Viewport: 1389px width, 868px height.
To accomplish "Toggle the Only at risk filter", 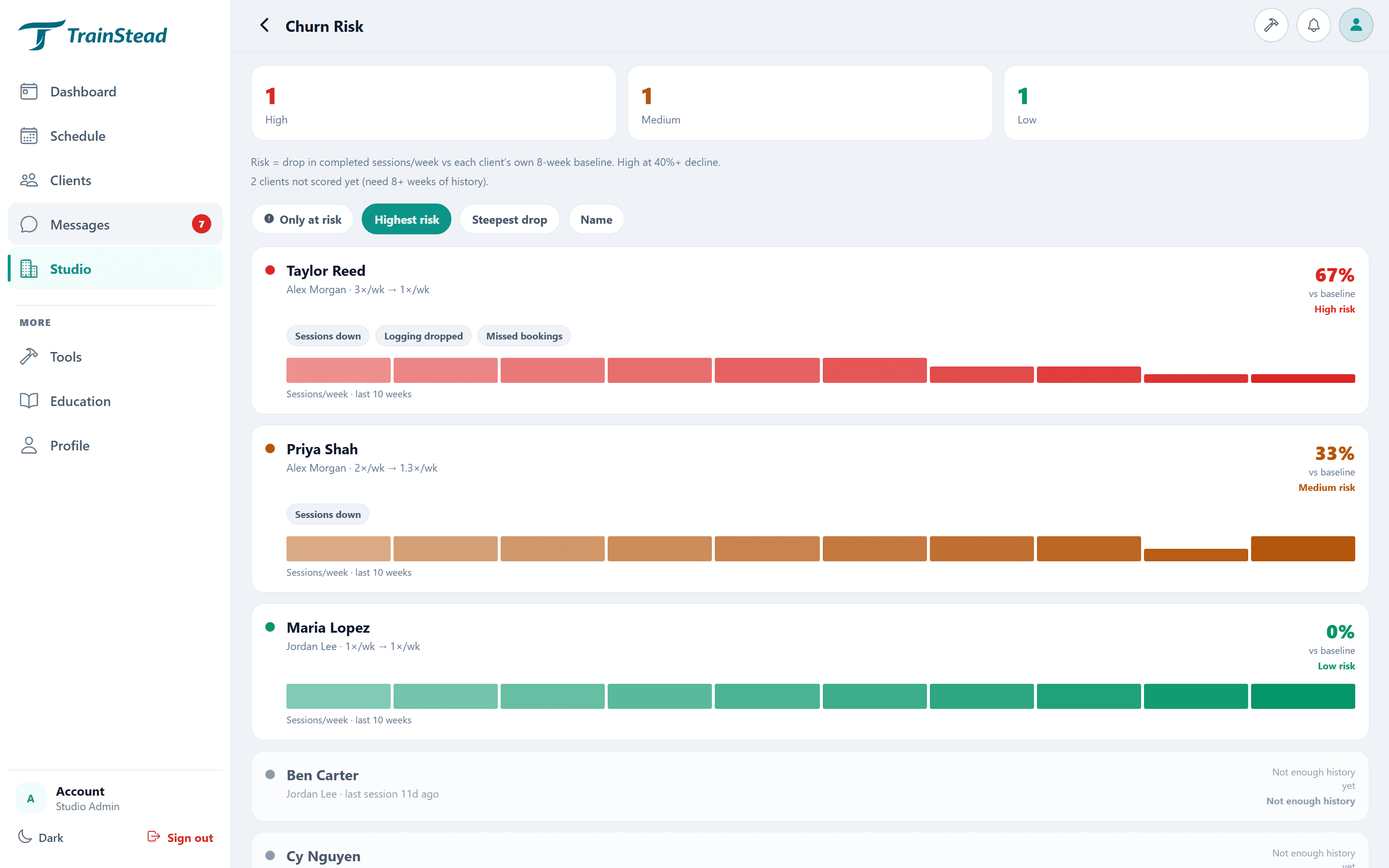I will pos(302,219).
